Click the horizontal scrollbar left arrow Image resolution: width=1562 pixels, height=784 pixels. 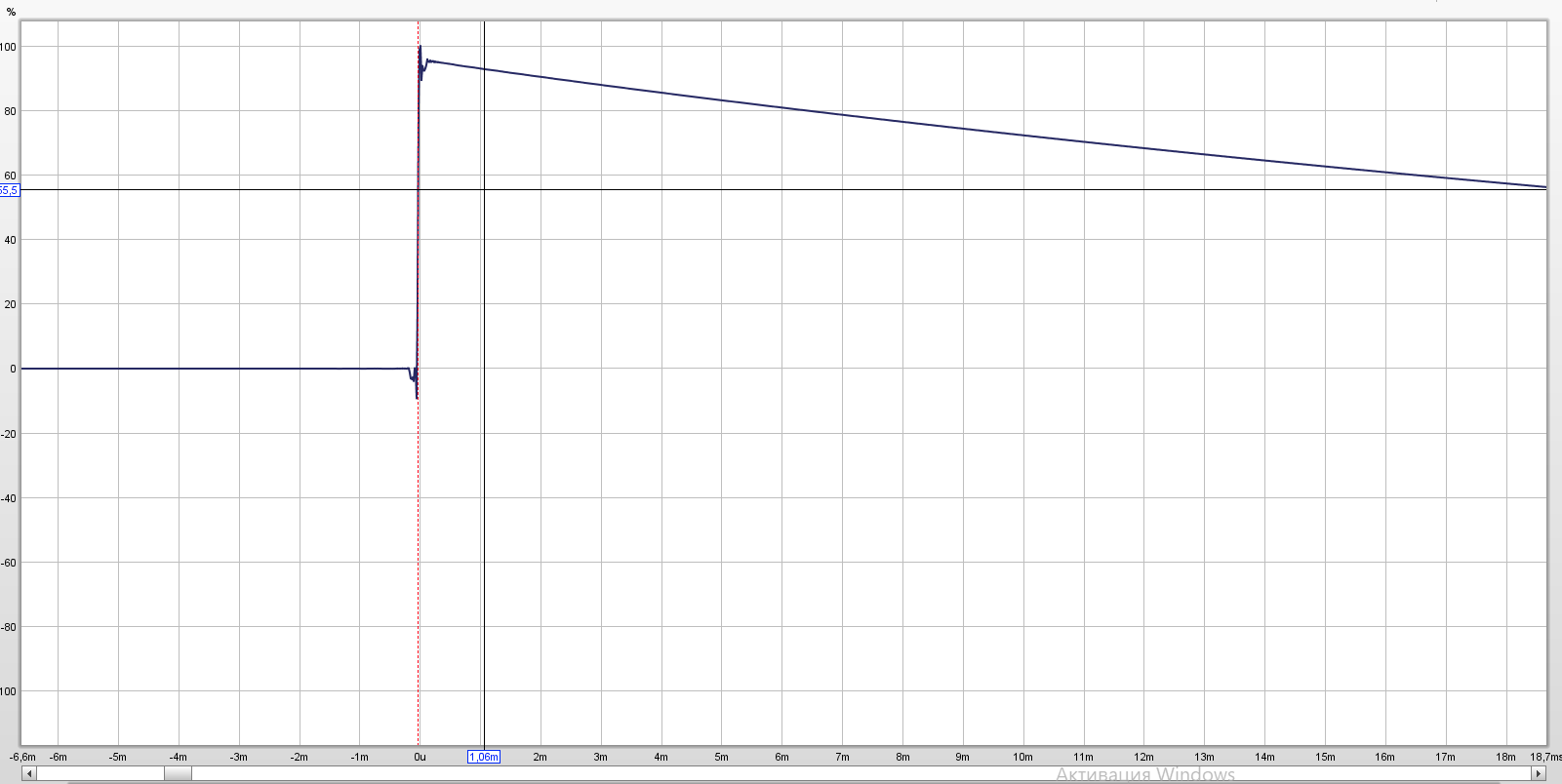tap(29, 773)
